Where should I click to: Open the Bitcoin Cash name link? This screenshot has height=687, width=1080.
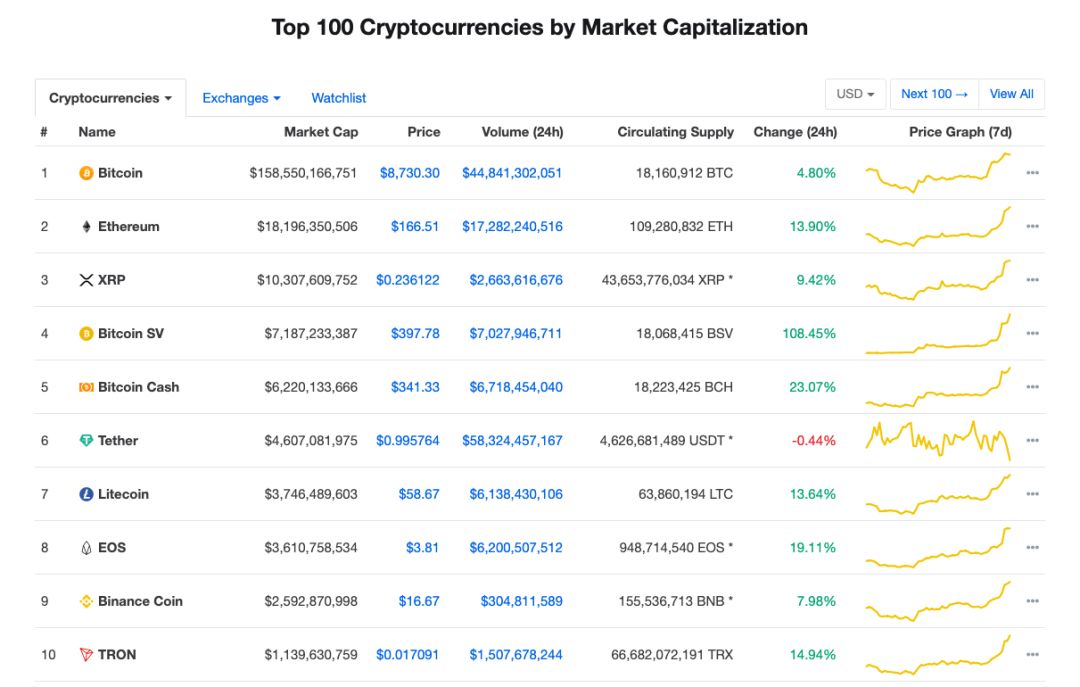[138, 387]
